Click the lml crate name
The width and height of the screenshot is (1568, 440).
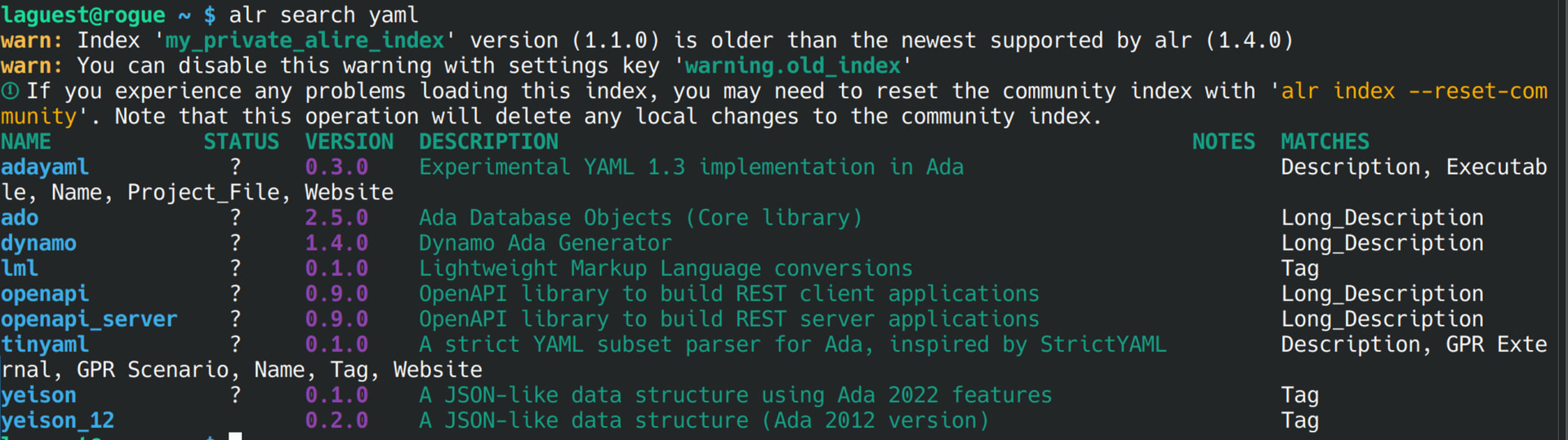tap(20, 269)
